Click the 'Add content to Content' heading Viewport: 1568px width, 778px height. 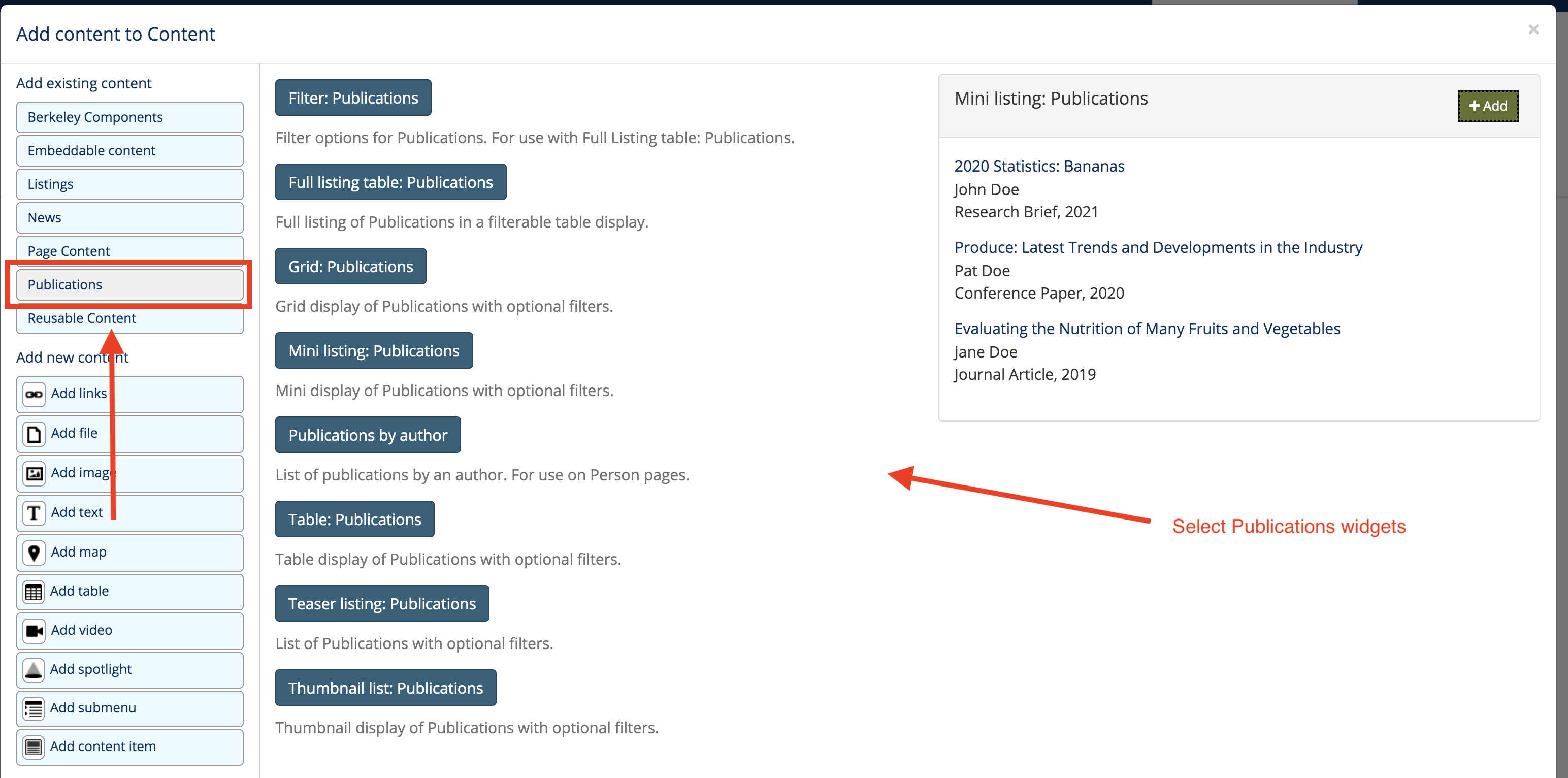click(x=116, y=34)
